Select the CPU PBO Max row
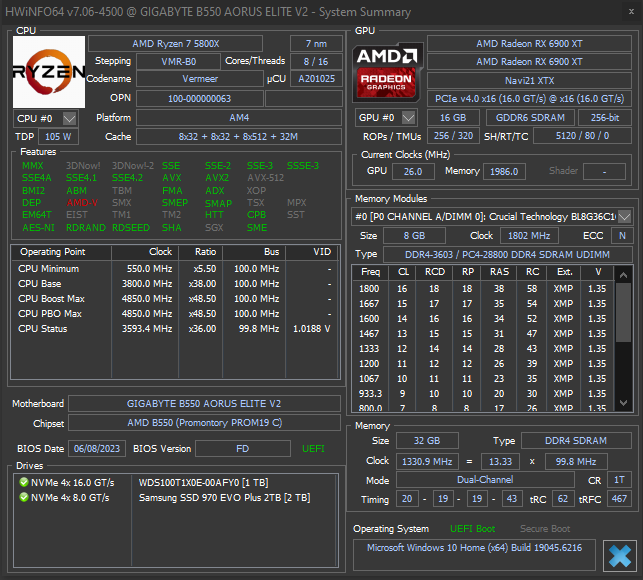Viewport: 643px width, 580px height. pyautogui.click(x=174, y=314)
